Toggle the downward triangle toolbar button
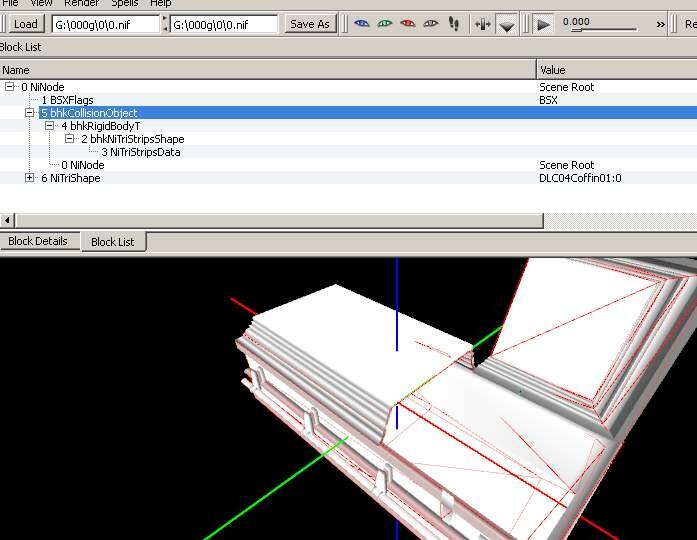 (x=507, y=24)
